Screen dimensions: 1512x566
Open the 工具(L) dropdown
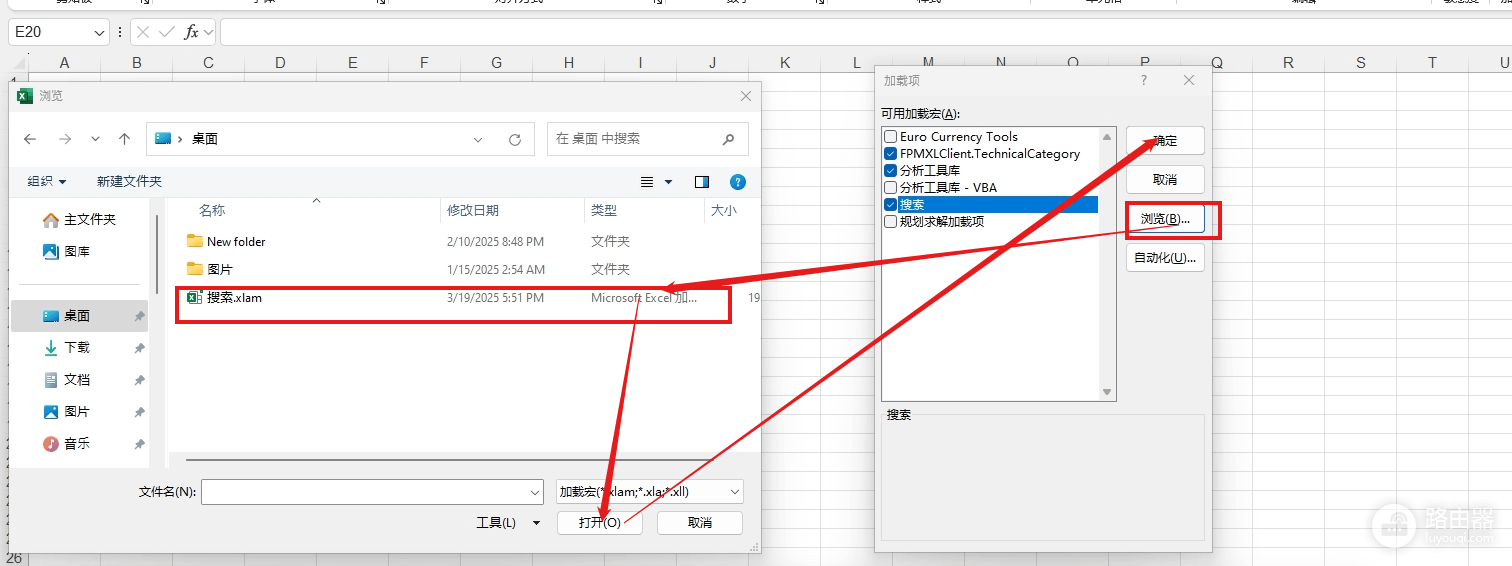508,523
